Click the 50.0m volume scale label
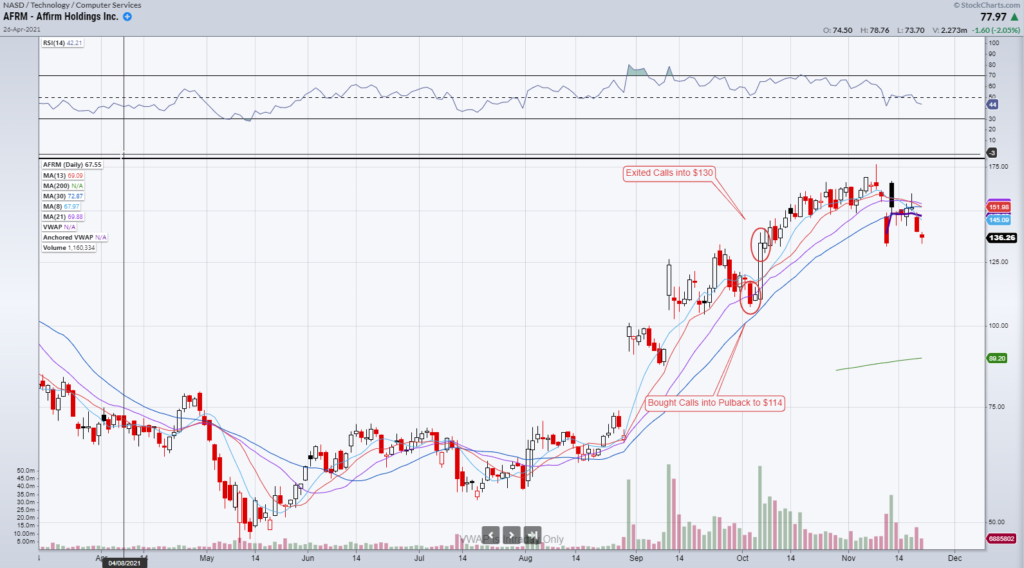Viewport: 1024px width, 568px height. pos(25,471)
